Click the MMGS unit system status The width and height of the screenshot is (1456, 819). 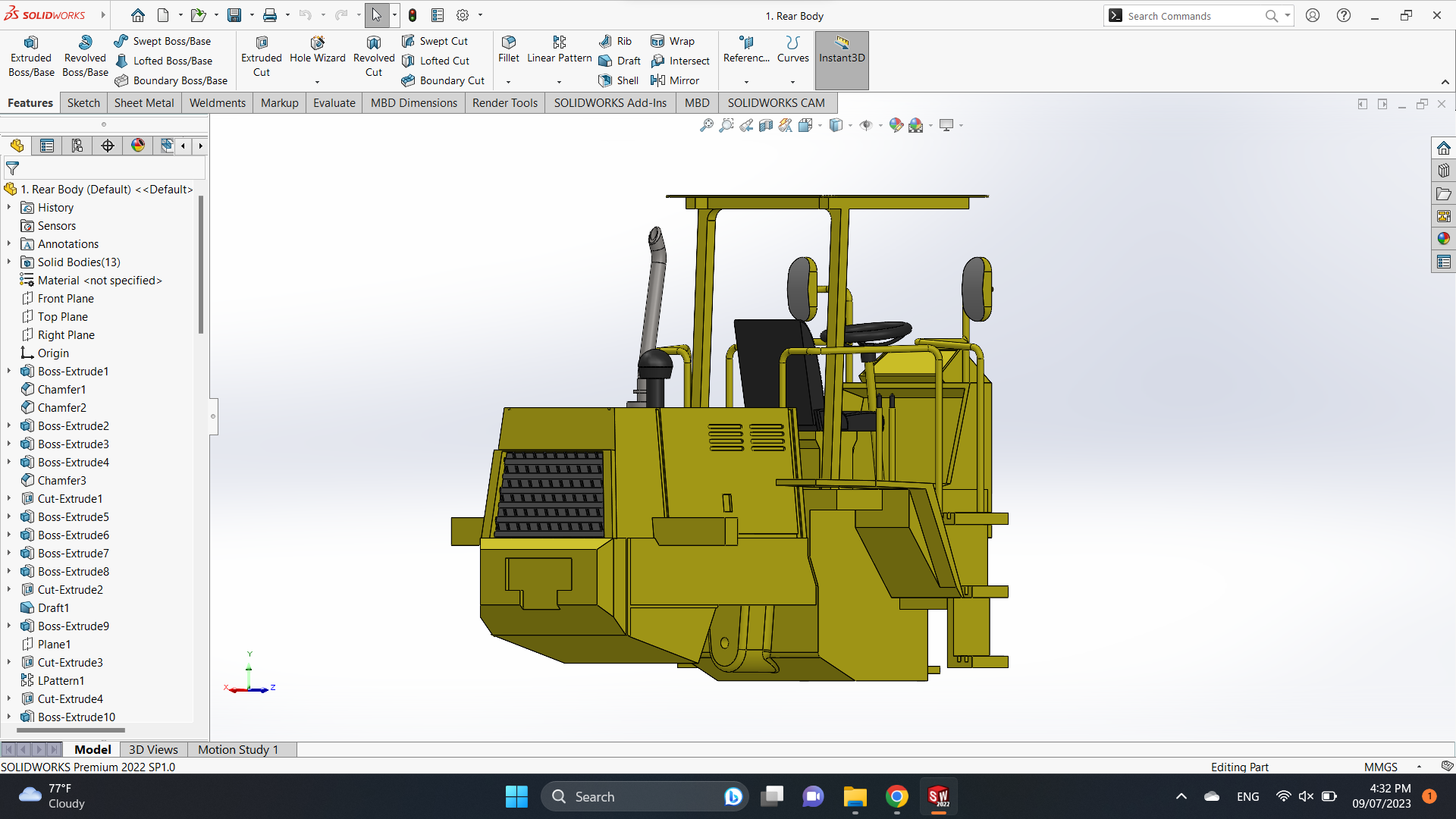pos(1380,767)
